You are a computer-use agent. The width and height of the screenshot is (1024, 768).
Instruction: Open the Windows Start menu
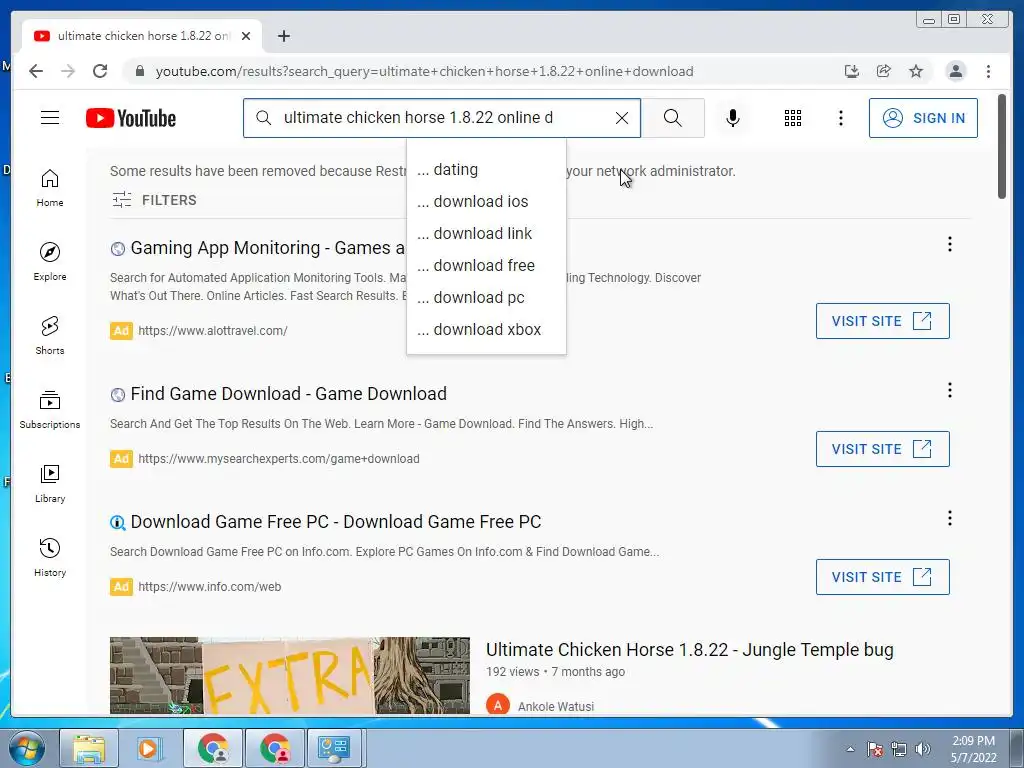[x=26, y=748]
